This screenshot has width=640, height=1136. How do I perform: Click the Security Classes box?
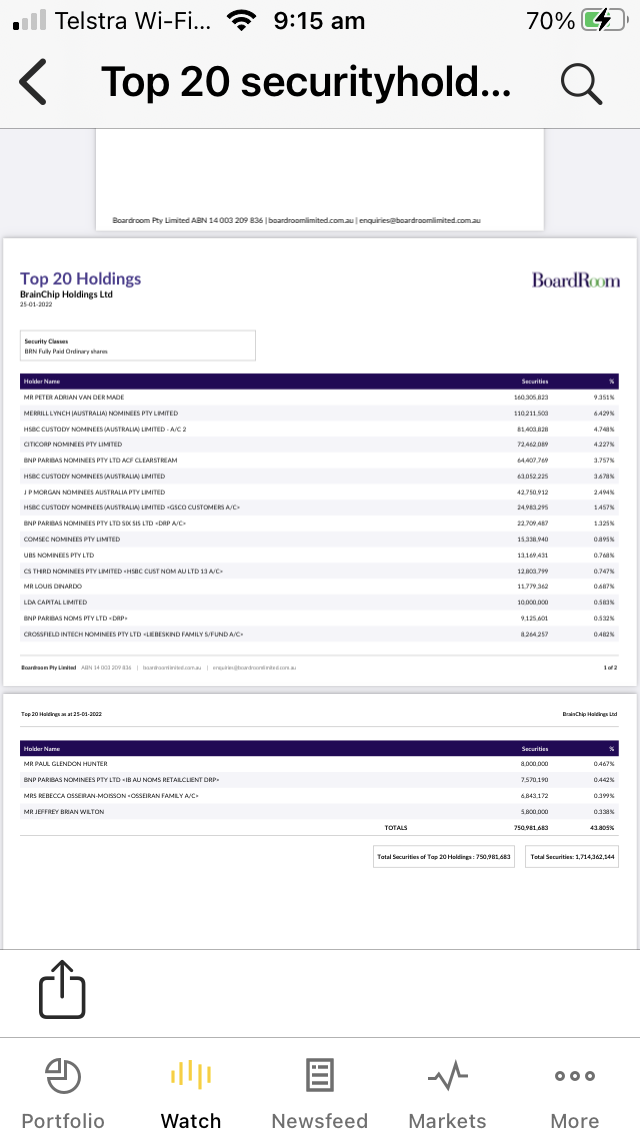138,346
